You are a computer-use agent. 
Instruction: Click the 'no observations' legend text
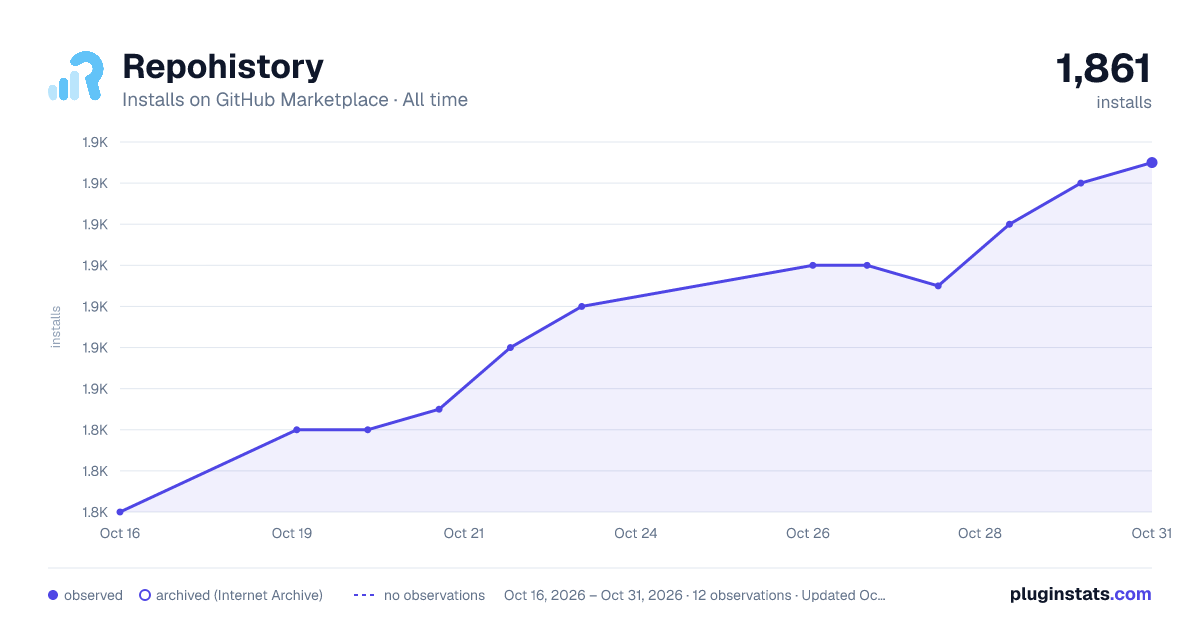tap(434, 595)
